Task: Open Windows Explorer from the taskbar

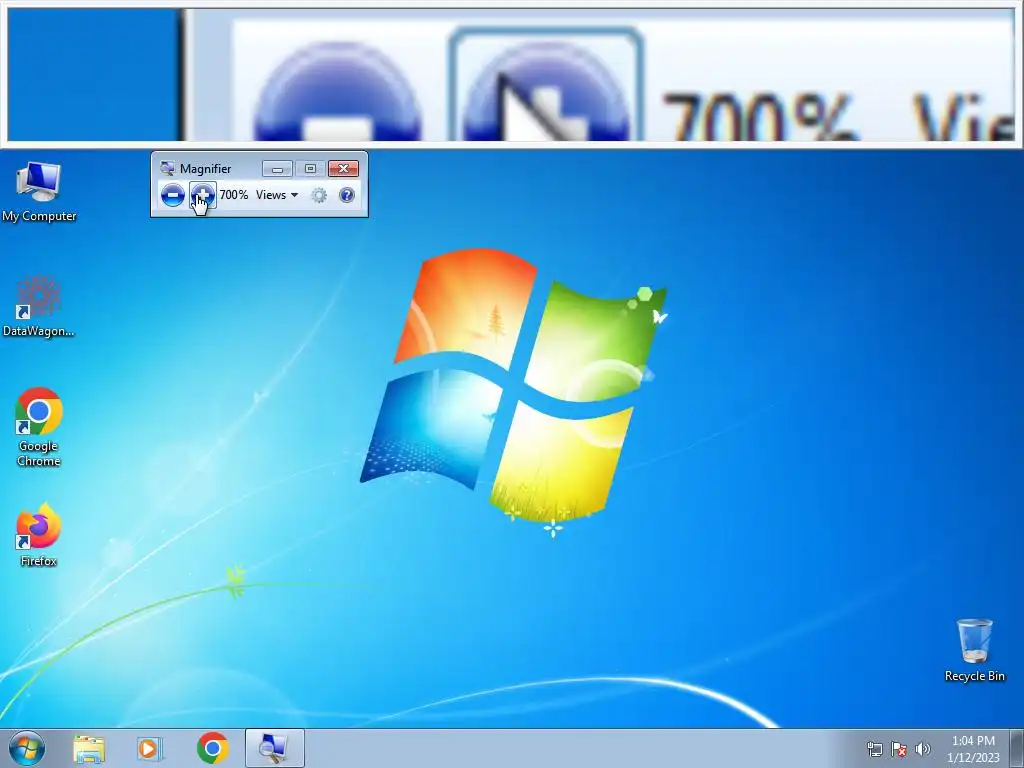Action: click(x=89, y=748)
